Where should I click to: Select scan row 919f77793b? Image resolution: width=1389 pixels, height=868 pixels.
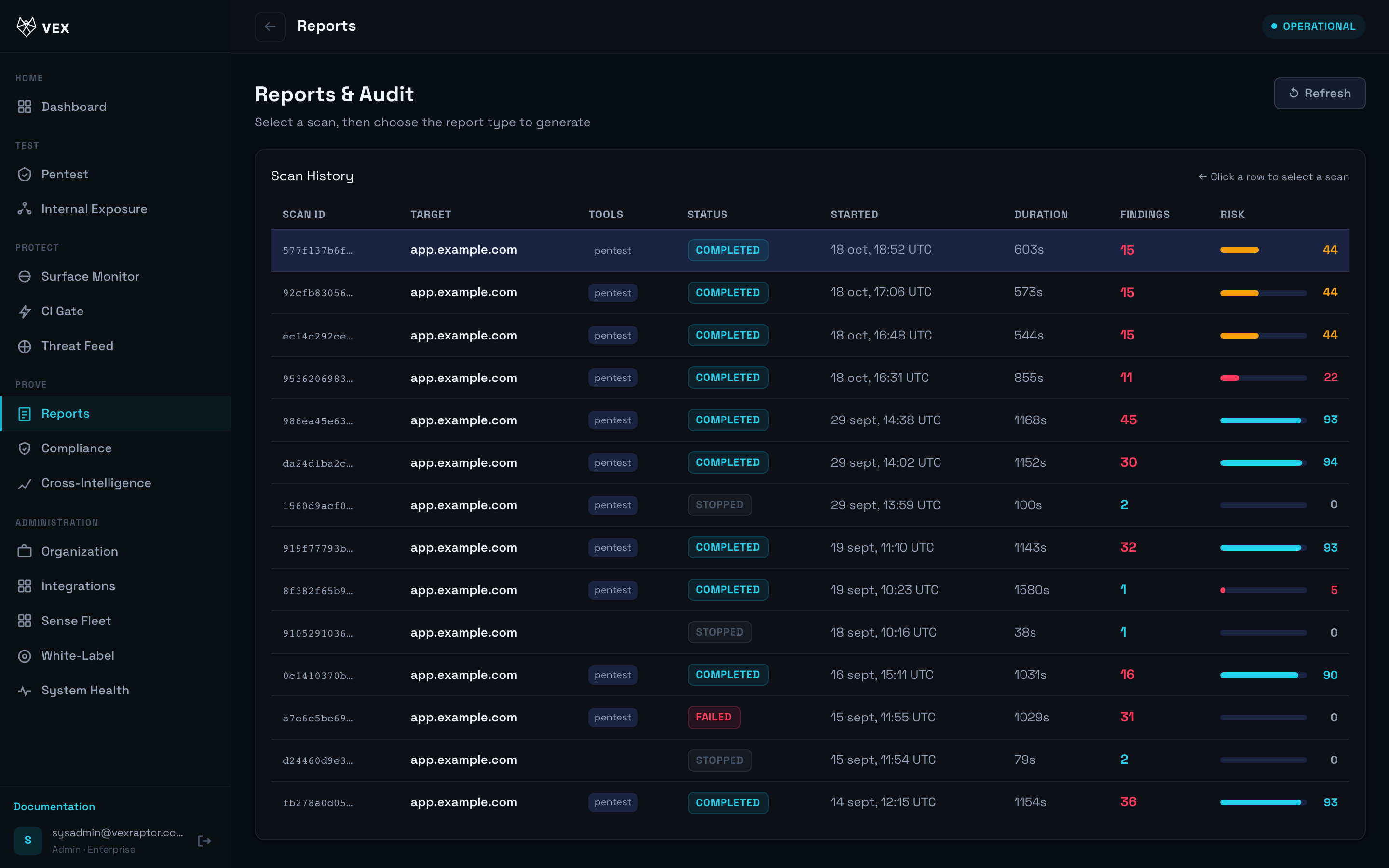pyautogui.click(x=810, y=548)
